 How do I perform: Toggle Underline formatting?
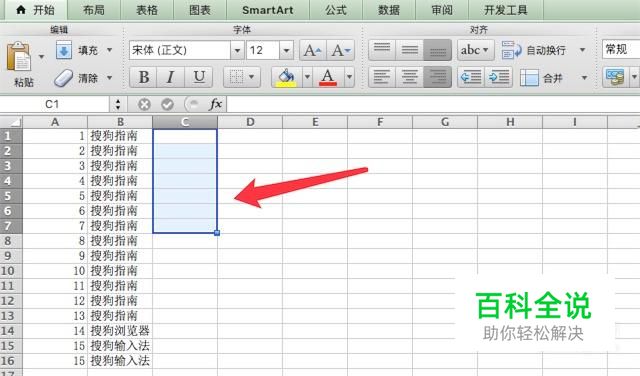click(199, 77)
